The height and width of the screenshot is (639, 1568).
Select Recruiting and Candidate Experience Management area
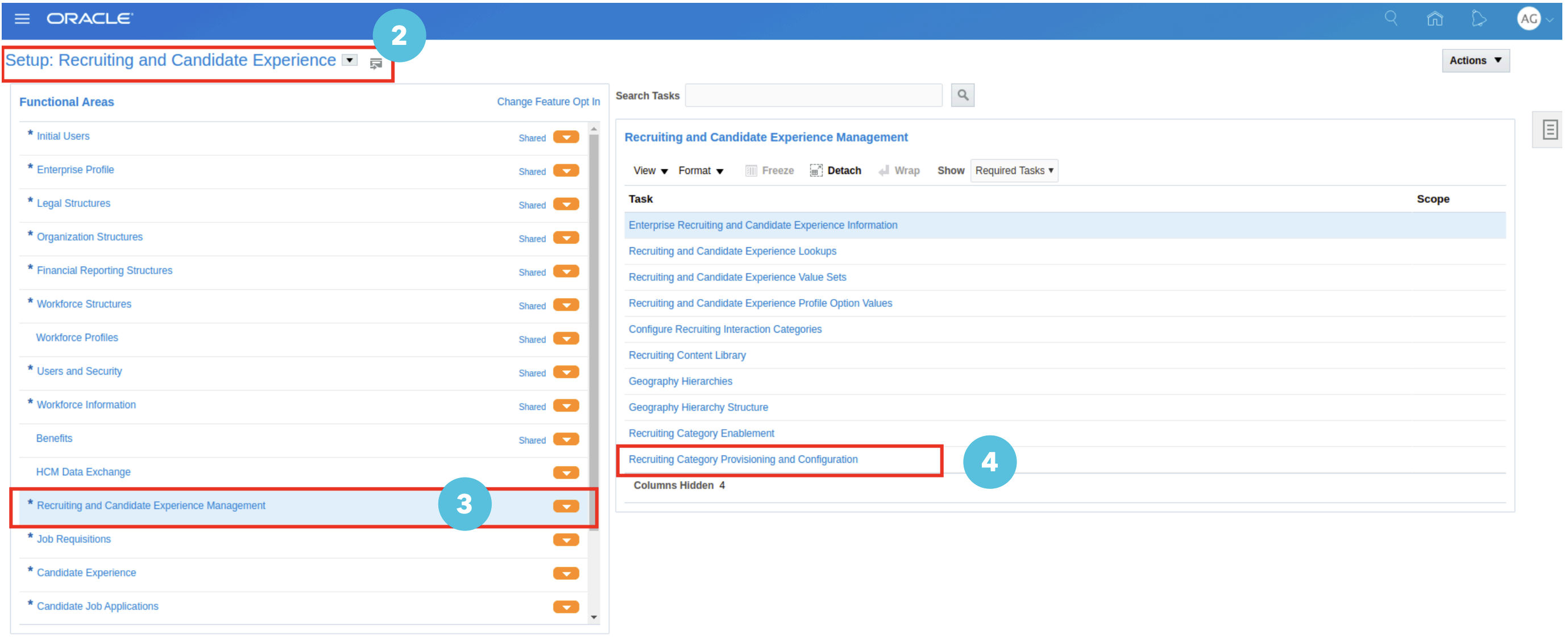click(151, 506)
